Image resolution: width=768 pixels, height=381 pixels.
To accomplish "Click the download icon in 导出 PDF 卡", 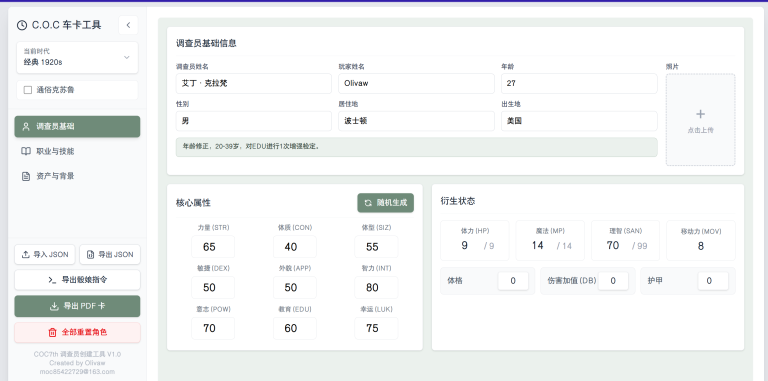I will click(54, 306).
